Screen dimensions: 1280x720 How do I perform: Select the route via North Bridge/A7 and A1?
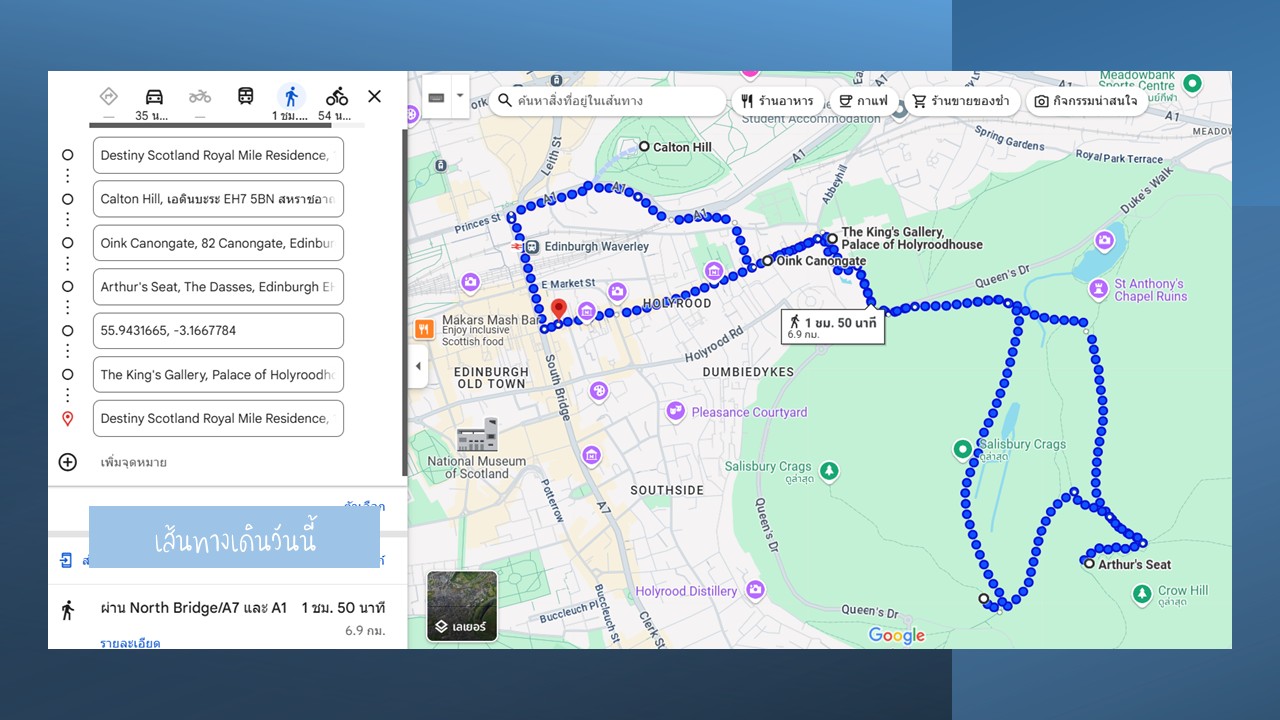(227, 617)
